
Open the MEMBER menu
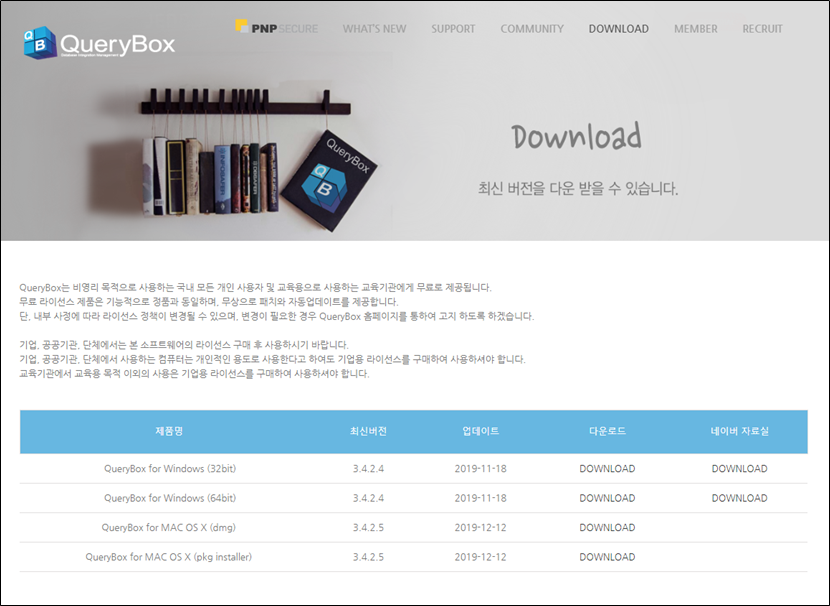coord(696,29)
